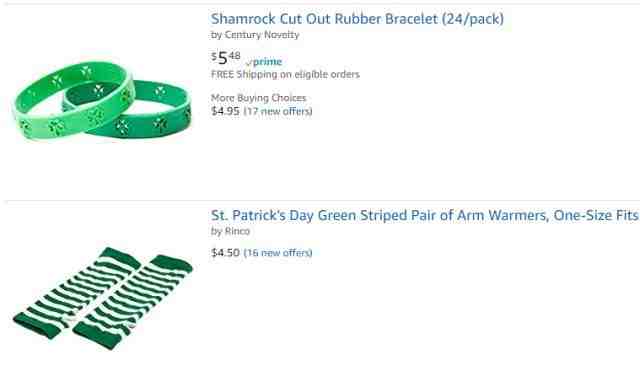Image resolution: width=640 pixels, height=382 pixels.
Task: View the 16 new offers link
Action: [x=278, y=253]
